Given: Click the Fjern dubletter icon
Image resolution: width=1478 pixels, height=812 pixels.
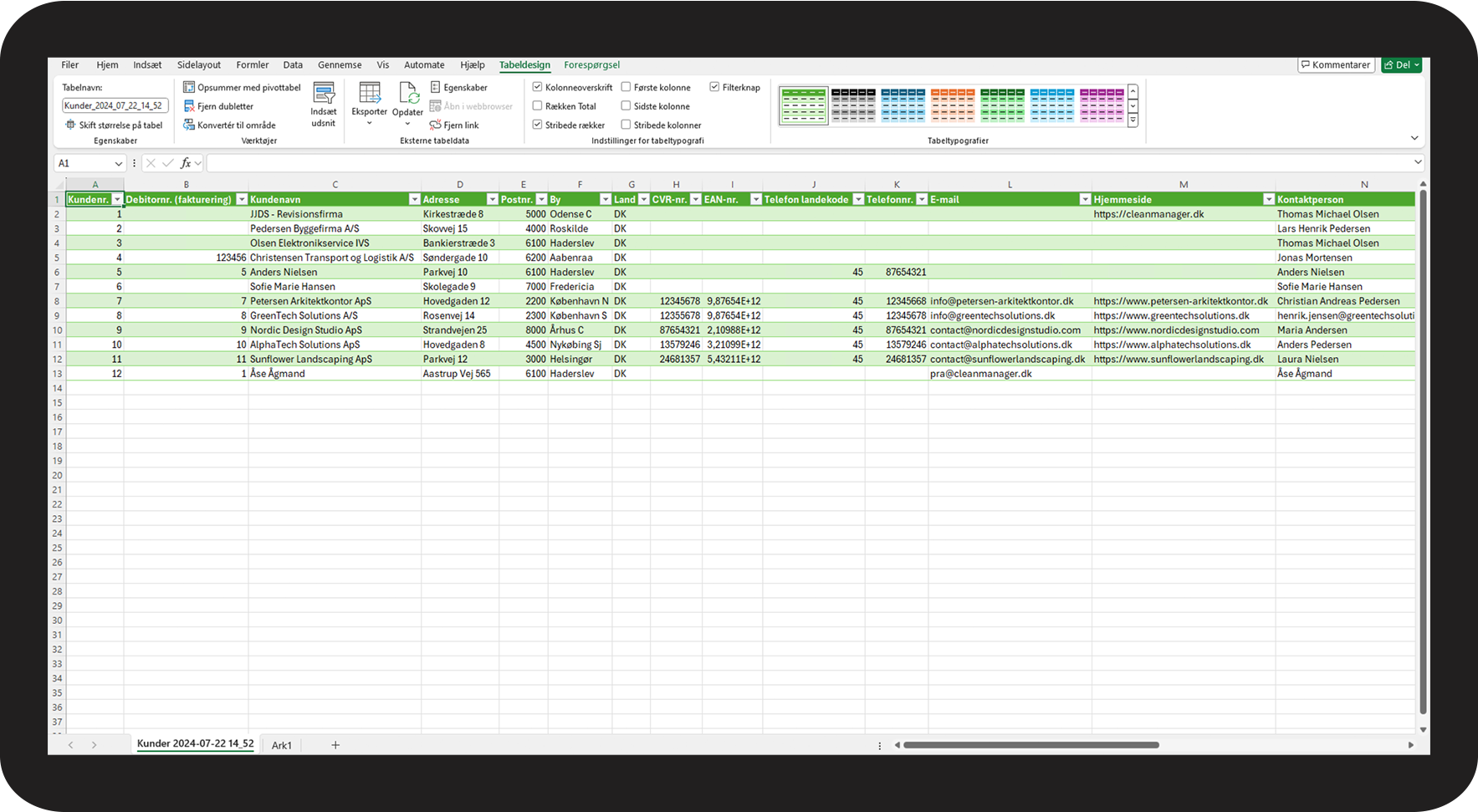Looking at the screenshot, I should (189, 106).
